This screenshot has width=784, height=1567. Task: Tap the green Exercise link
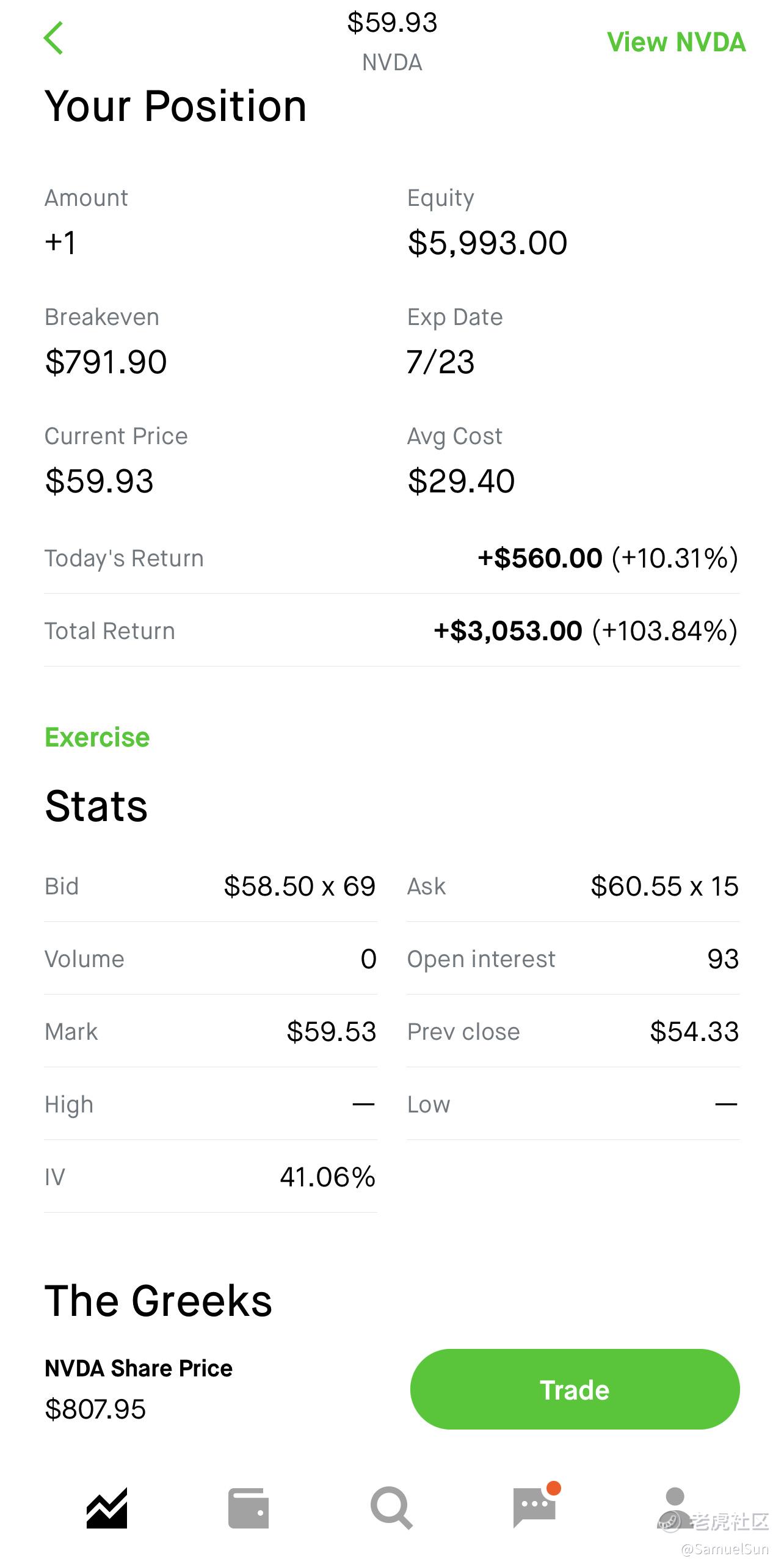(x=97, y=737)
